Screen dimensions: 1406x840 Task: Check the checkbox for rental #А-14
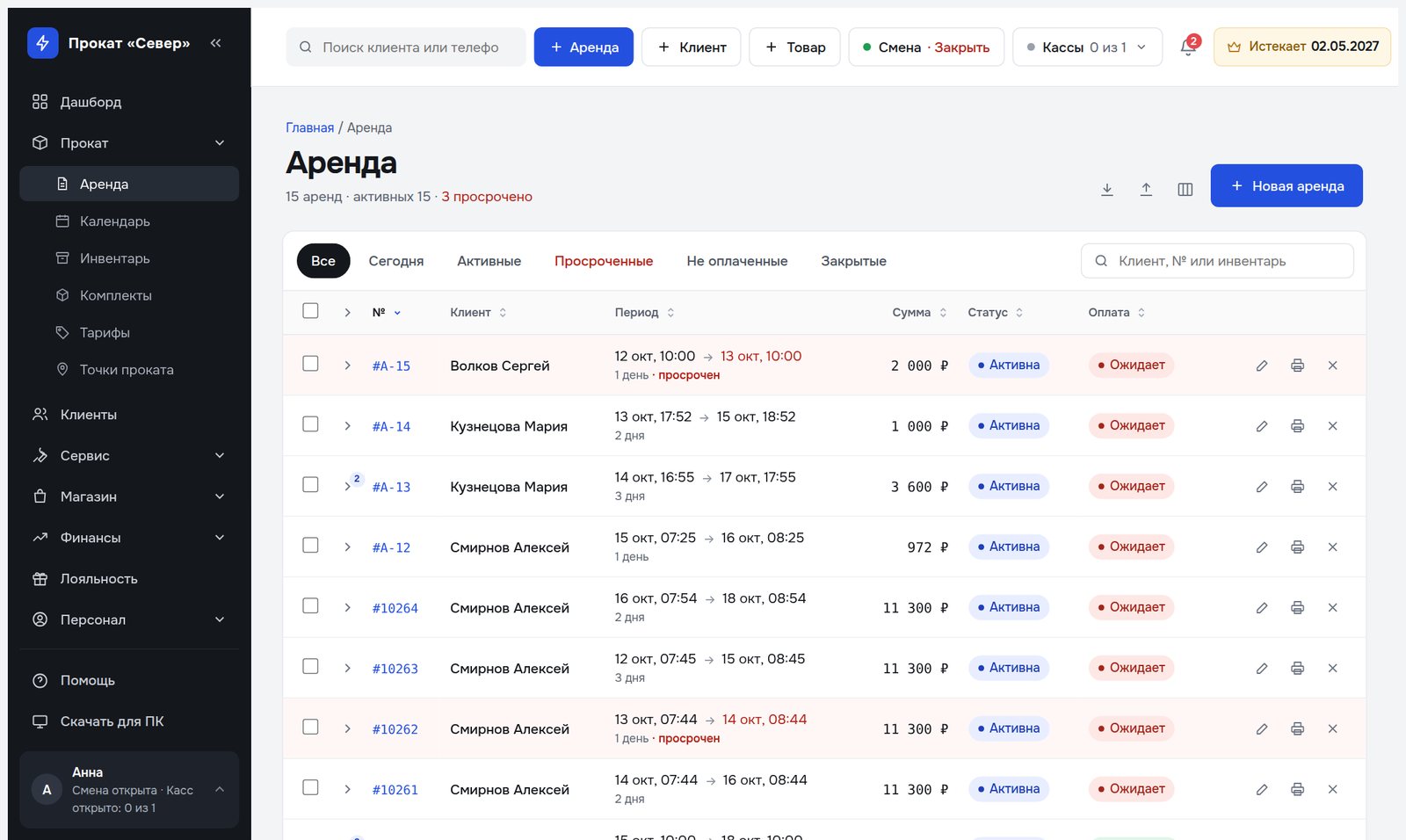click(310, 424)
